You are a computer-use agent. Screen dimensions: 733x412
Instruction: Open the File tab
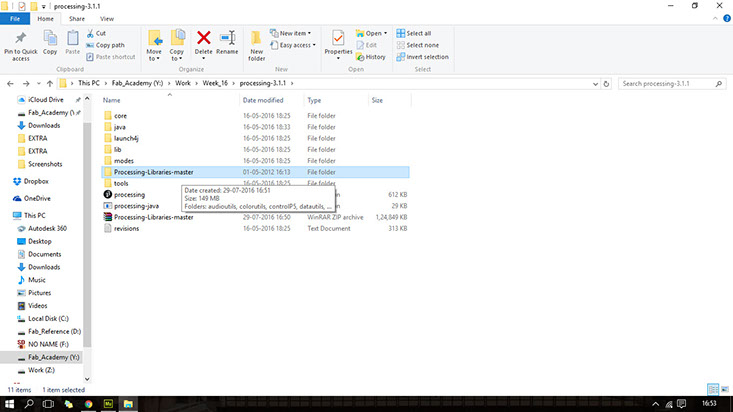(x=15, y=19)
